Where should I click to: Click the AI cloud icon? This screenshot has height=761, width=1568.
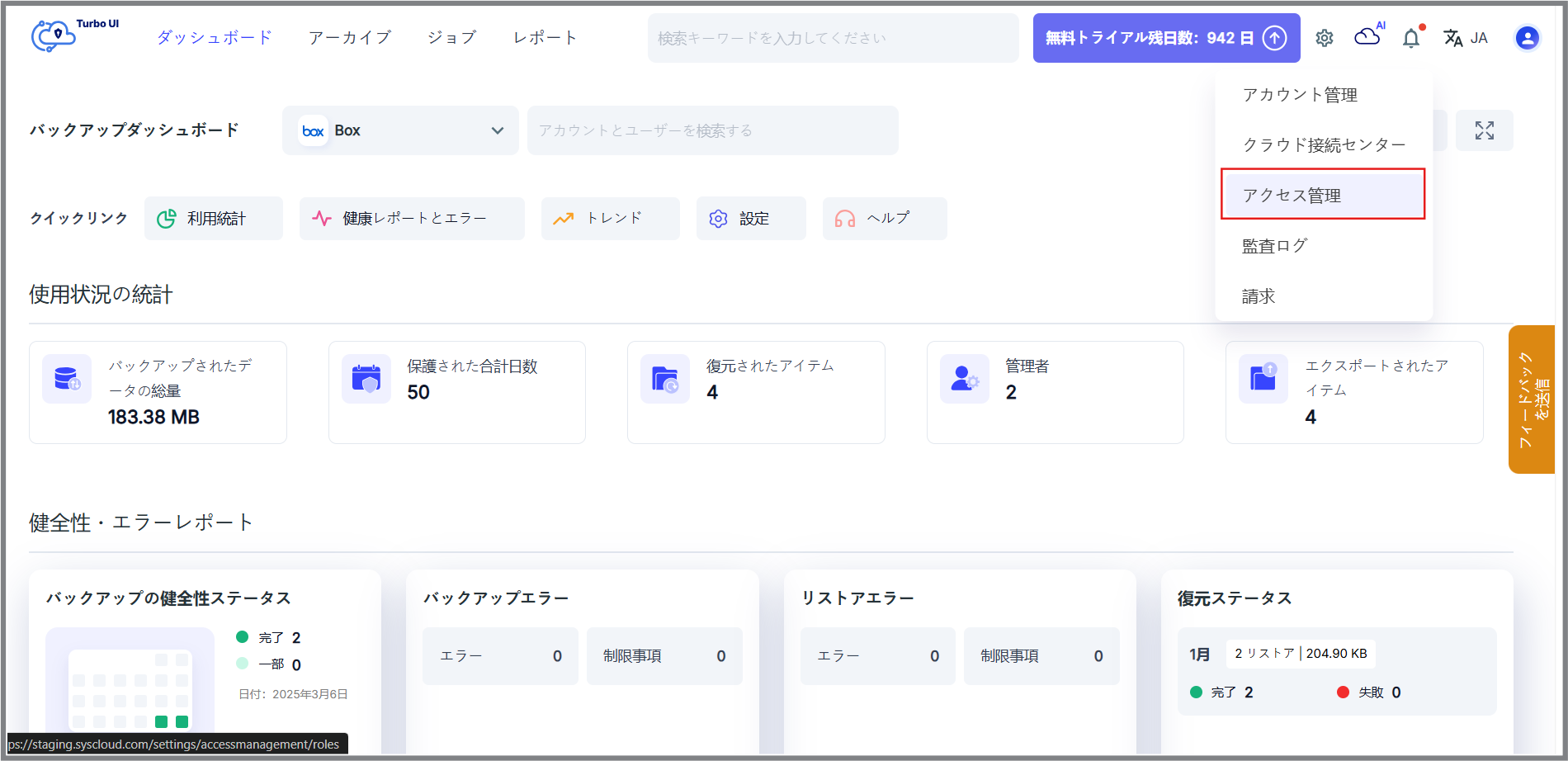click(1367, 36)
